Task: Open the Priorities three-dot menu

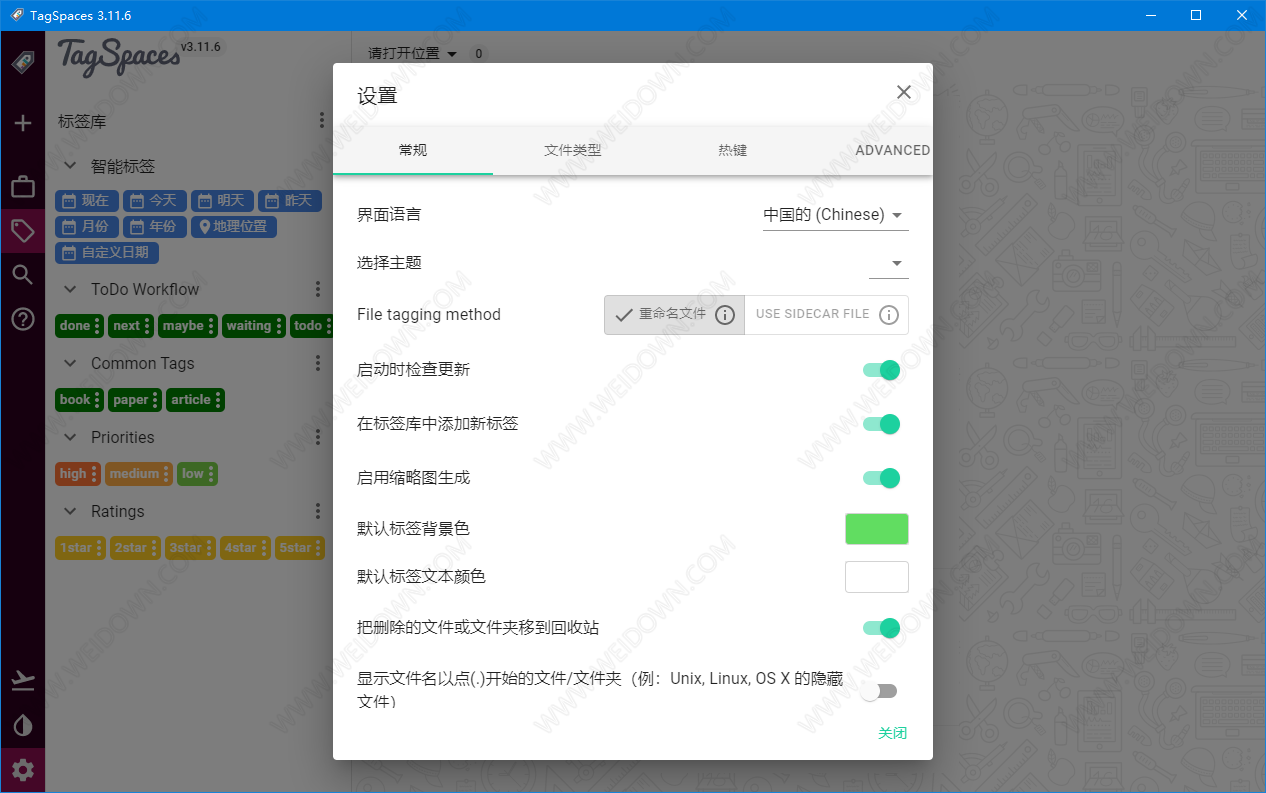Action: click(x=318, y=437)
